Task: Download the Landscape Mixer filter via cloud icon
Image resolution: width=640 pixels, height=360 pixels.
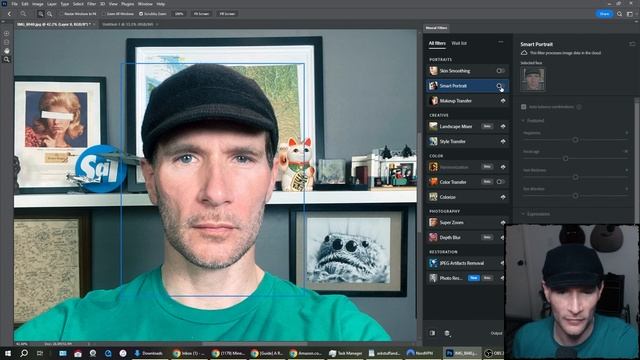Action: pyautogui.click(x=503, y=127)
